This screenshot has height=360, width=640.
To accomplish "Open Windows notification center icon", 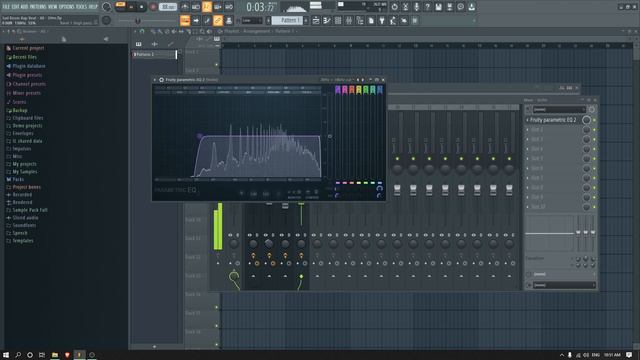I will click(629, 355).
